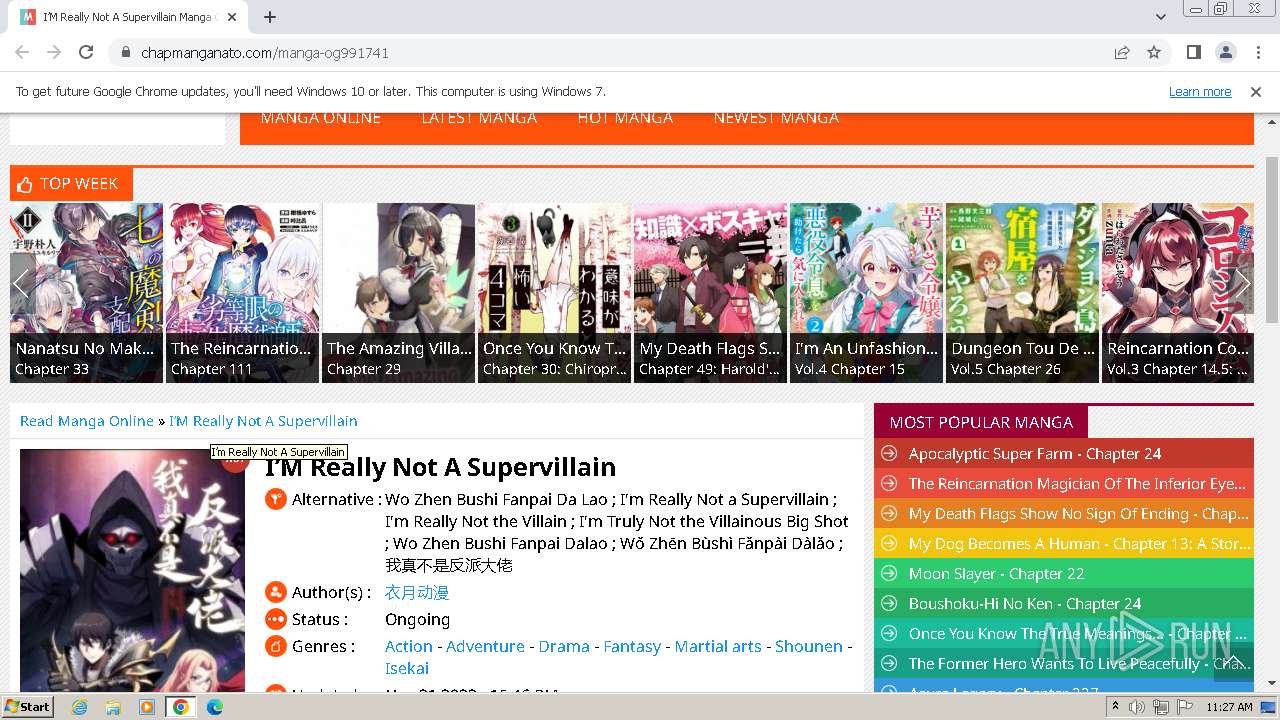This screenshot has height=720, width=1280.
Task: Jump to page top with up-arrow button
Action: (x=1233, y=661)
